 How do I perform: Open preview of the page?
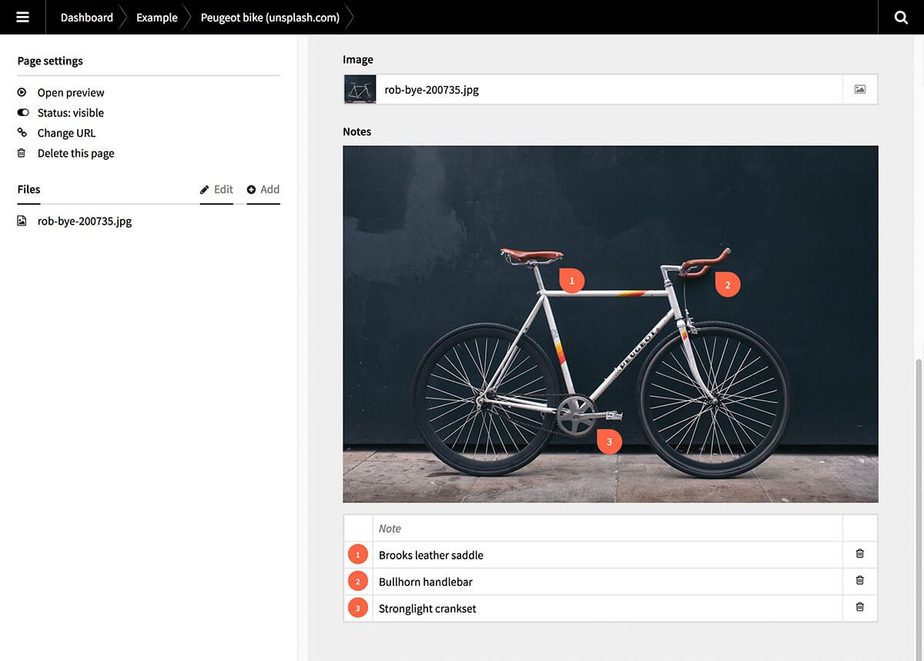(70, 93)
